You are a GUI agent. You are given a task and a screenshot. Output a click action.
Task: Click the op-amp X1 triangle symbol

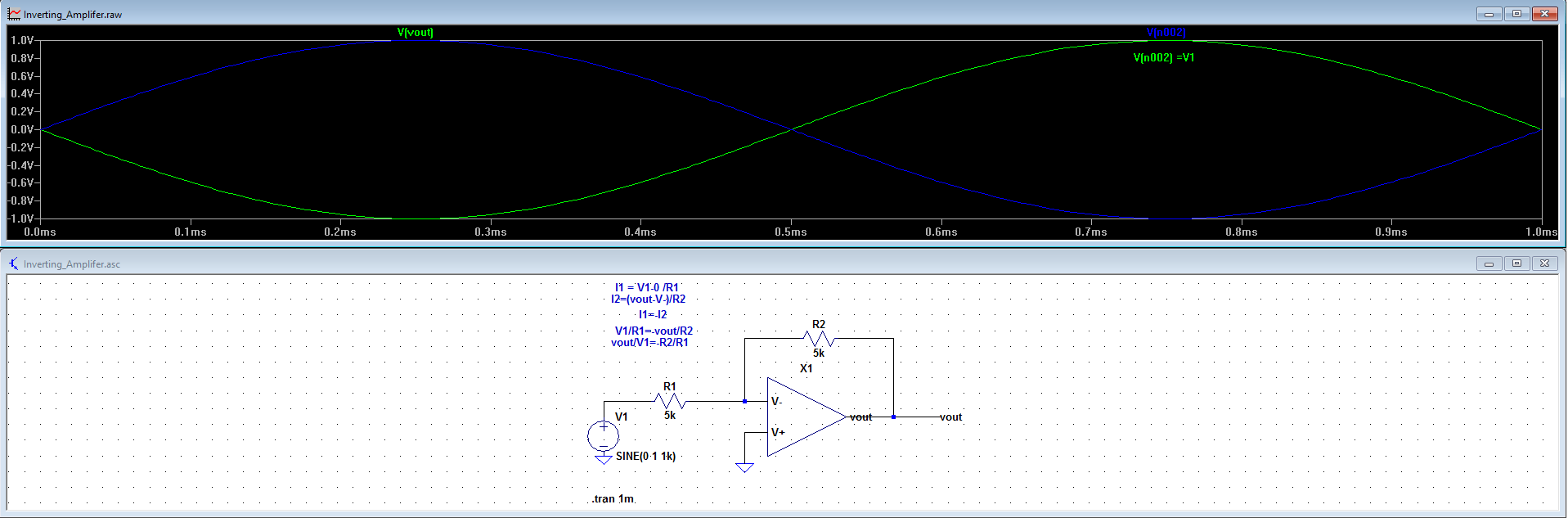[x=806, y=417]
